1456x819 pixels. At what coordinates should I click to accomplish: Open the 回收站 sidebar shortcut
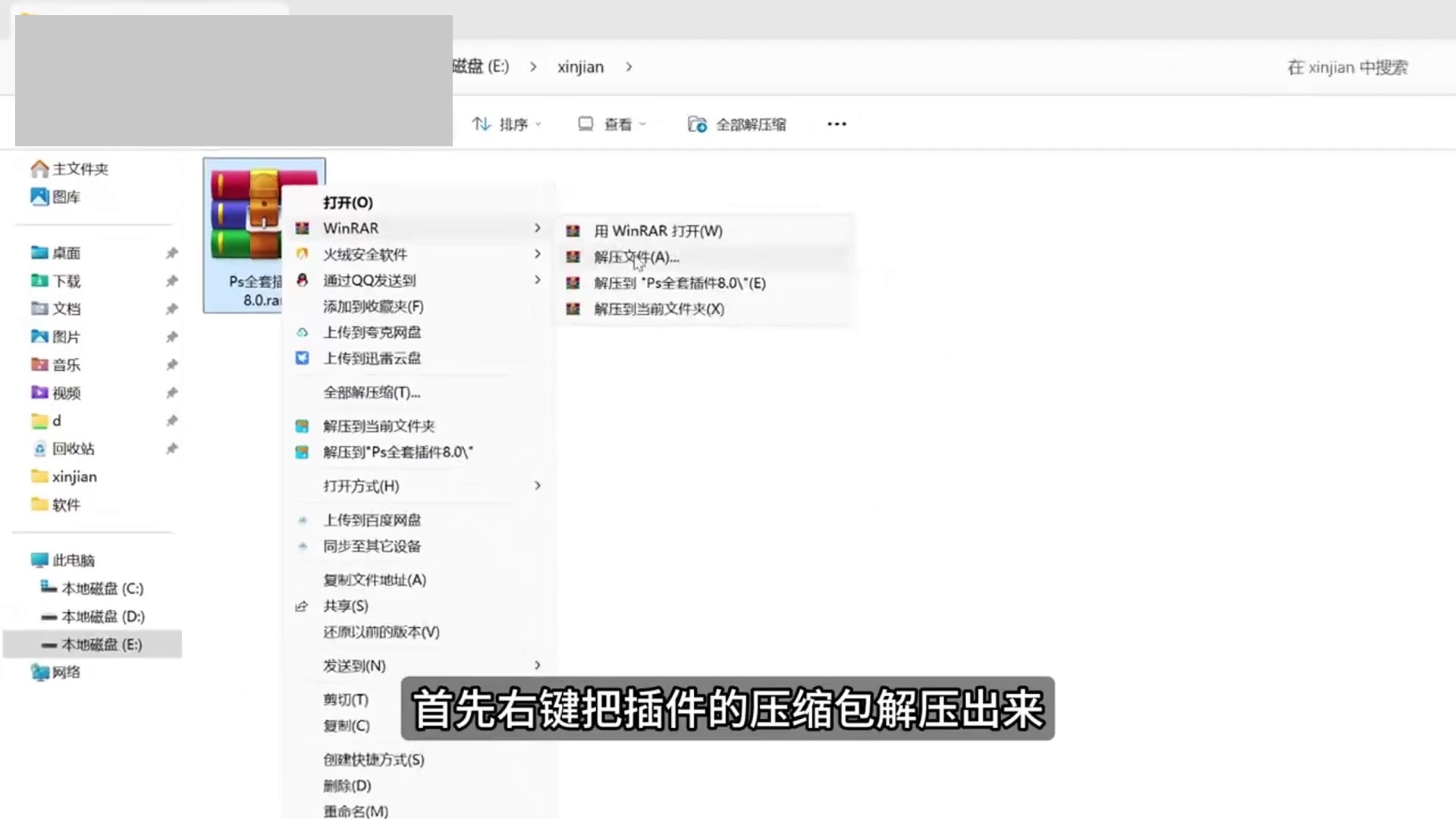[73, 449]
